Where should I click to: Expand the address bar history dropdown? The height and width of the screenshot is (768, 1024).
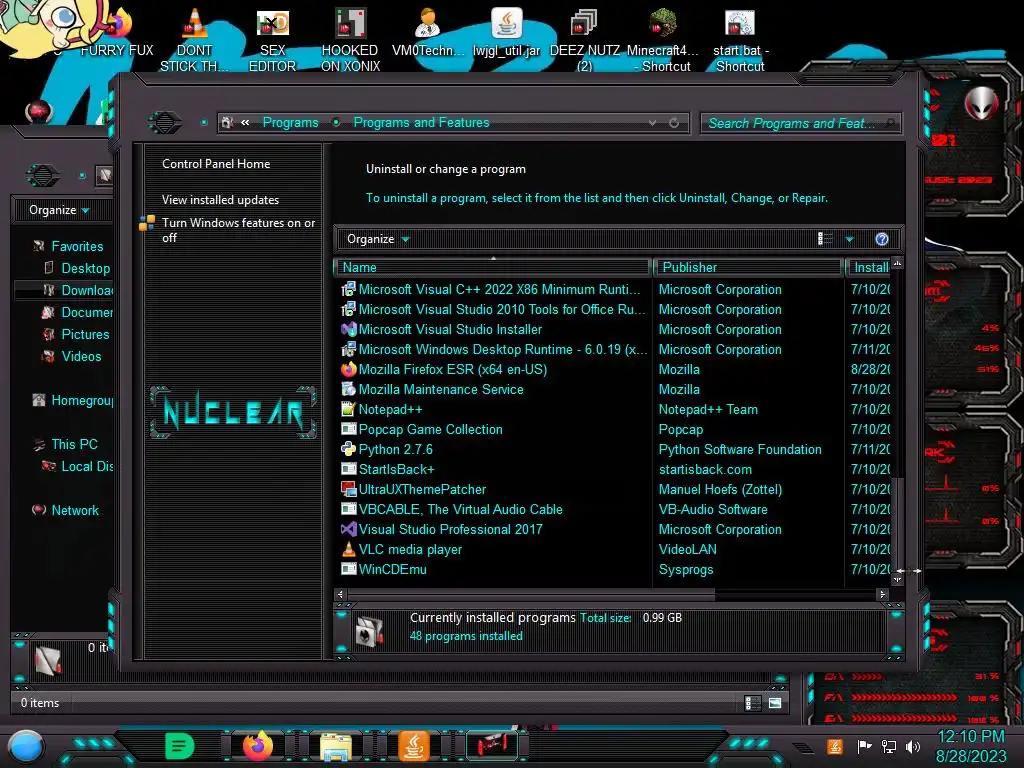(x=652, y=123)
